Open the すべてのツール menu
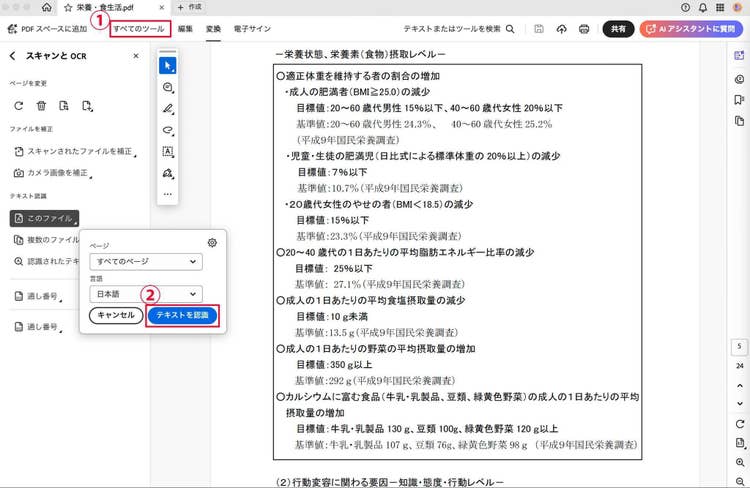 (x=139, y=30)
